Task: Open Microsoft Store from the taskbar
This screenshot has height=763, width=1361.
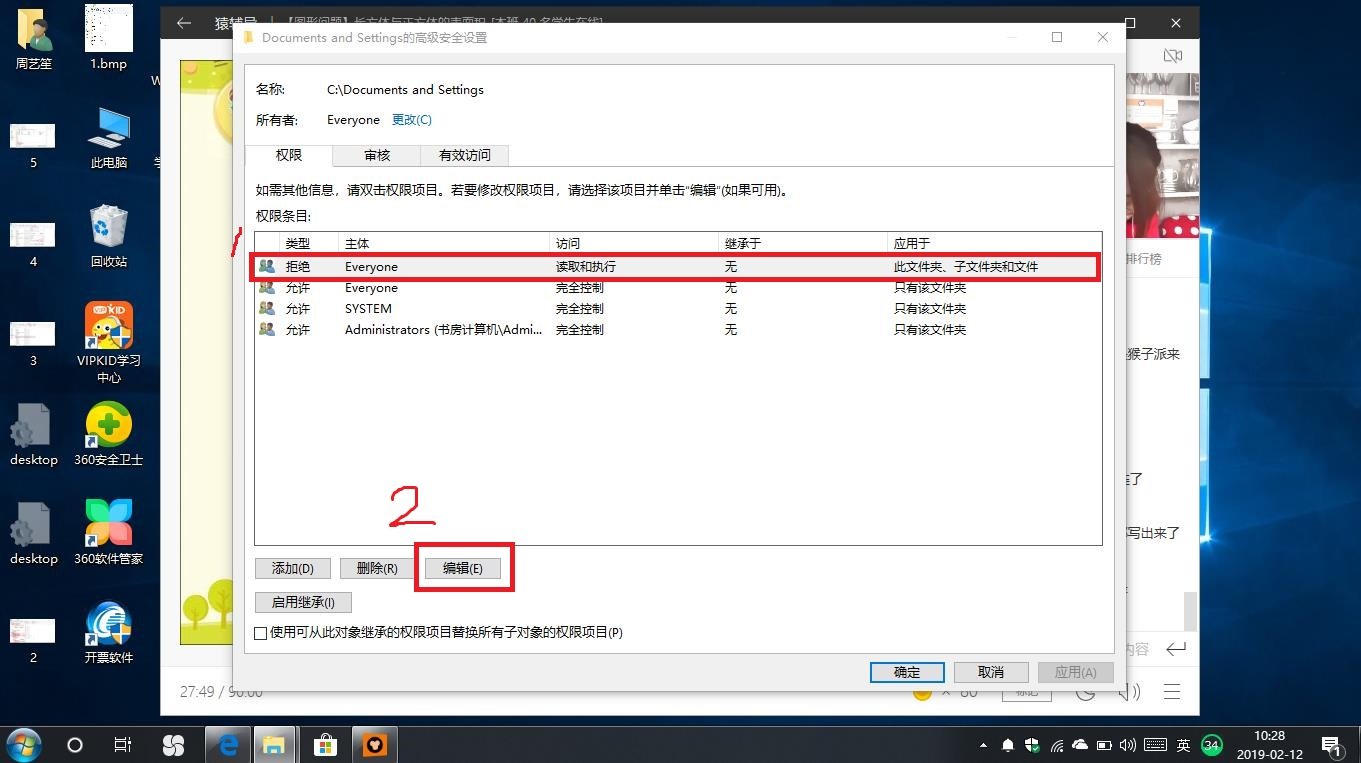Action: 325,744
